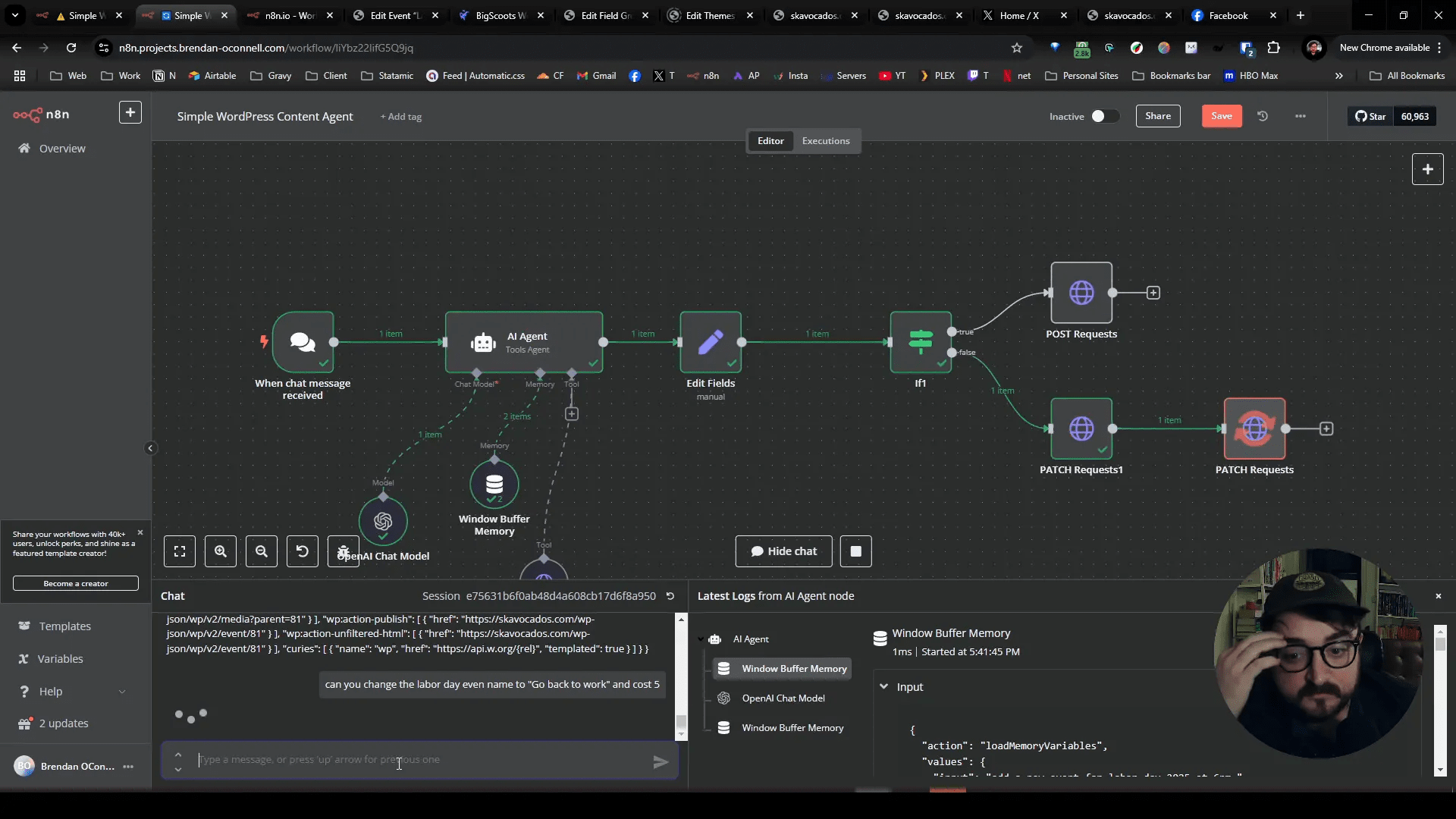Screen dimensions: 1456x819
Task: Collapse the left sidebar chevron
Action: coord(150,448)
